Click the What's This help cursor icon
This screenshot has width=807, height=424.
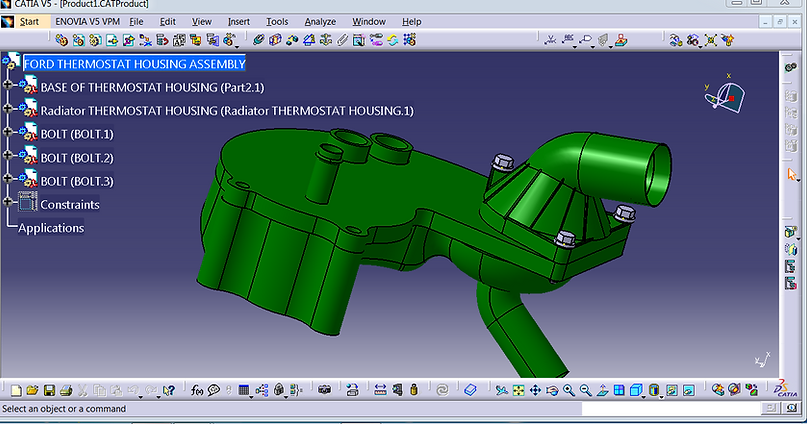pos(169,391)
